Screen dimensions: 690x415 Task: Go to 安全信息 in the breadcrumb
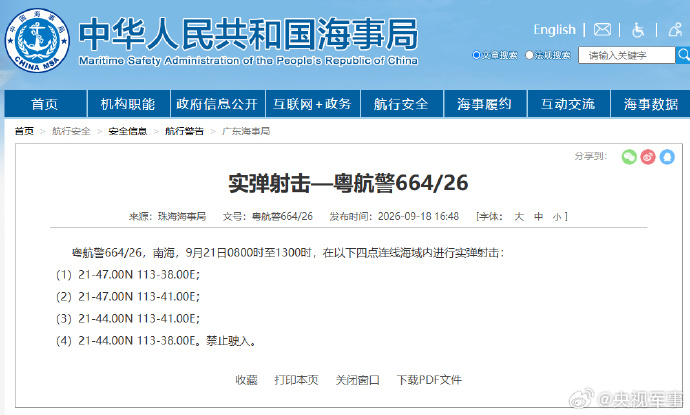(x=128, y=131)
